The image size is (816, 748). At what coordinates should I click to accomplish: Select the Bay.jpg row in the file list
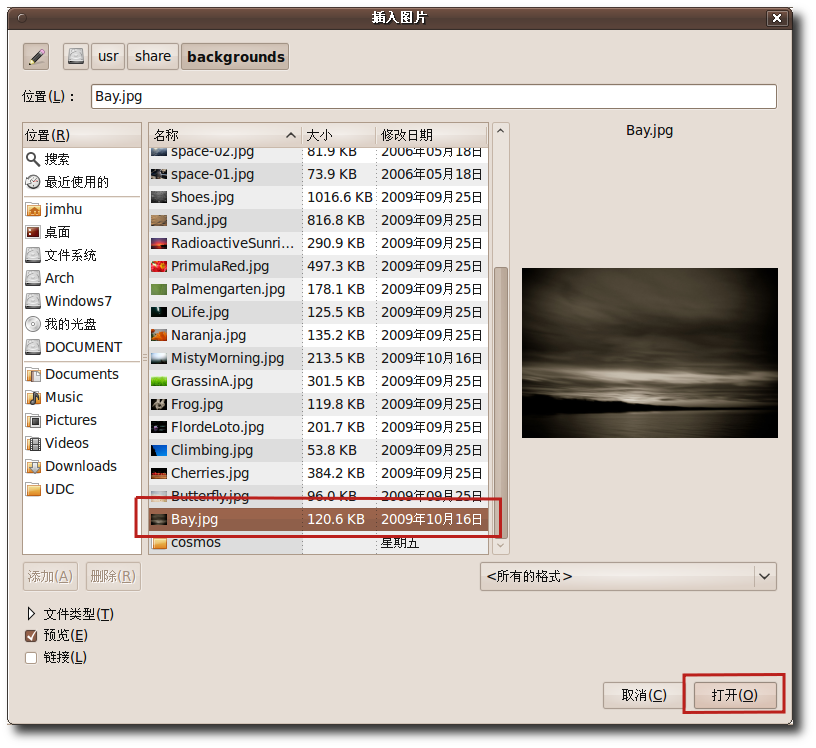318,519
